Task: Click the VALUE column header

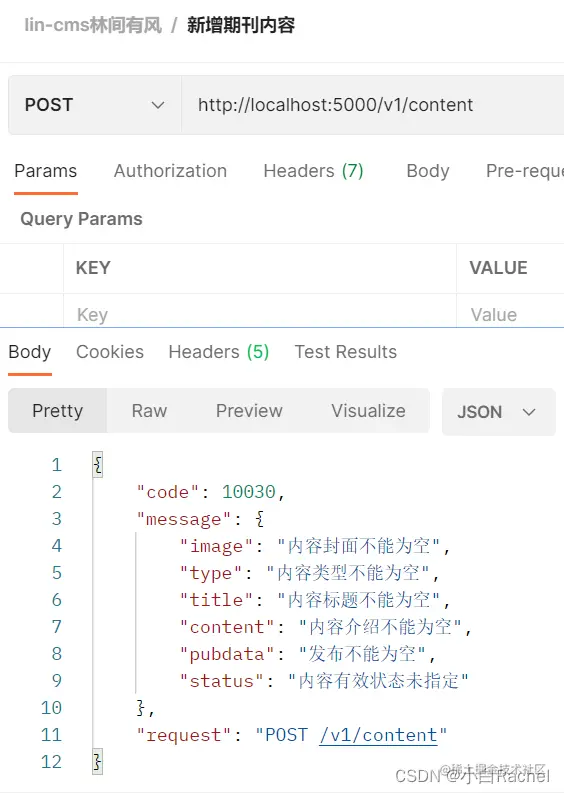Action: coord(499,267)
